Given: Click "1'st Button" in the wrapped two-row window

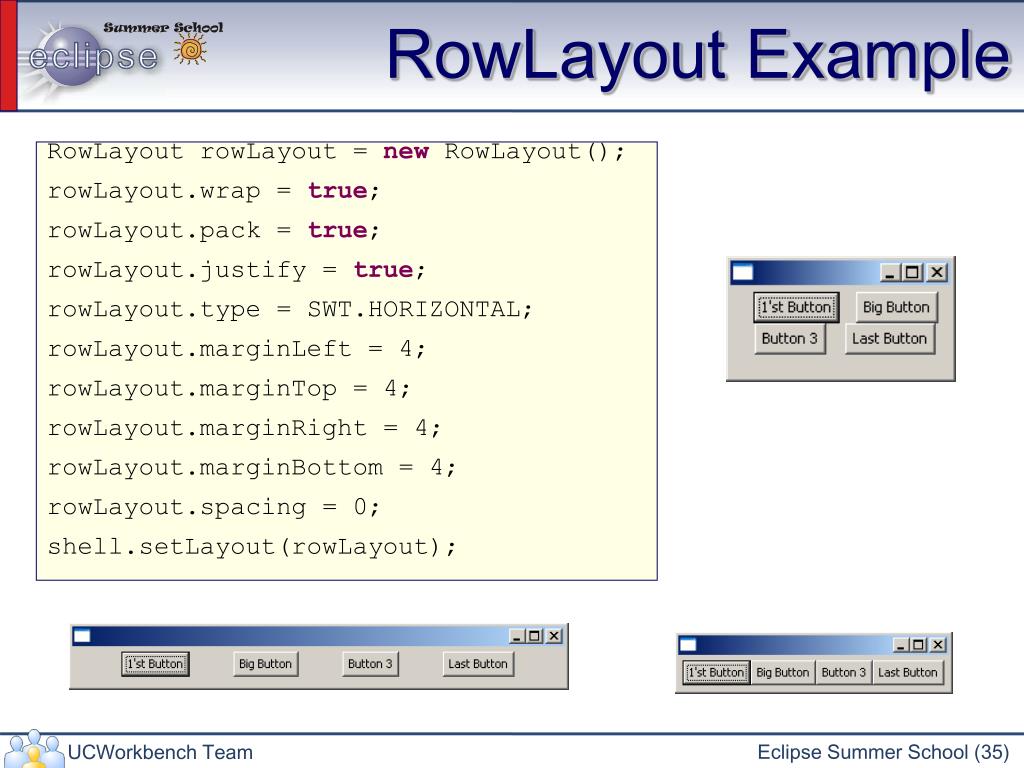Looking at the screenshot, I should pyautogui.click(x=796, y=307).
